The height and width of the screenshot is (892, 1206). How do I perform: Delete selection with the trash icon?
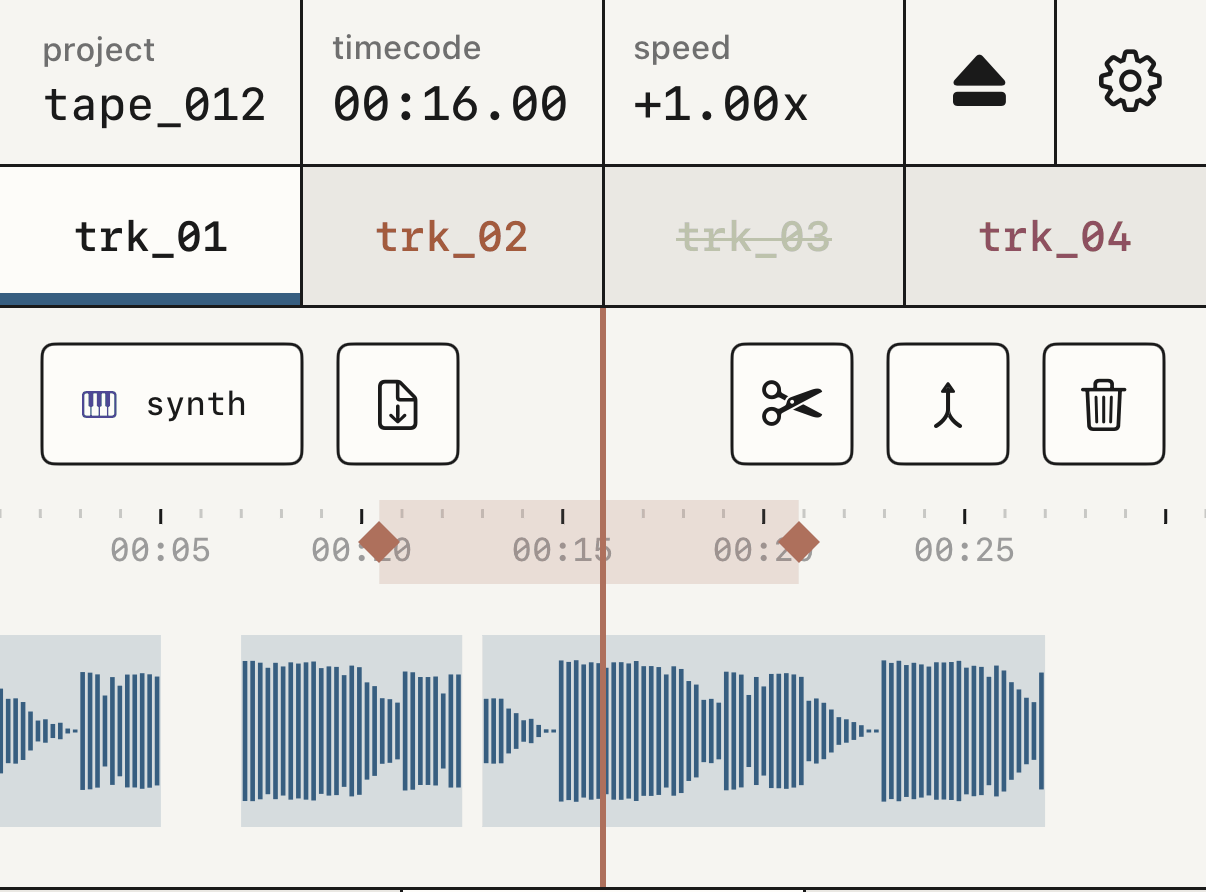click(1104, 404)
